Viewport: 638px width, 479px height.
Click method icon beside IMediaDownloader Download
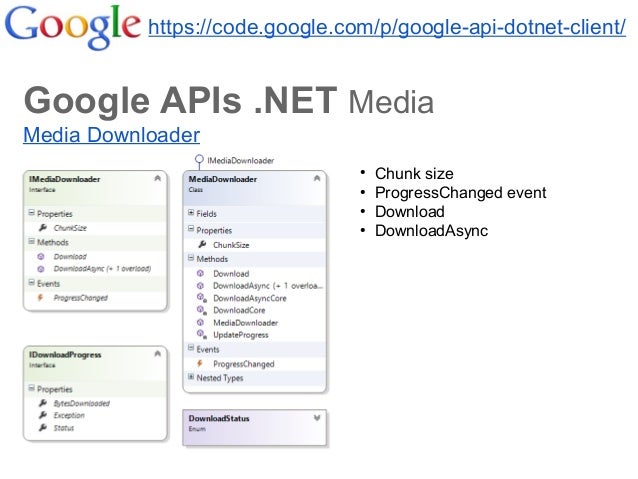point(41,256)
